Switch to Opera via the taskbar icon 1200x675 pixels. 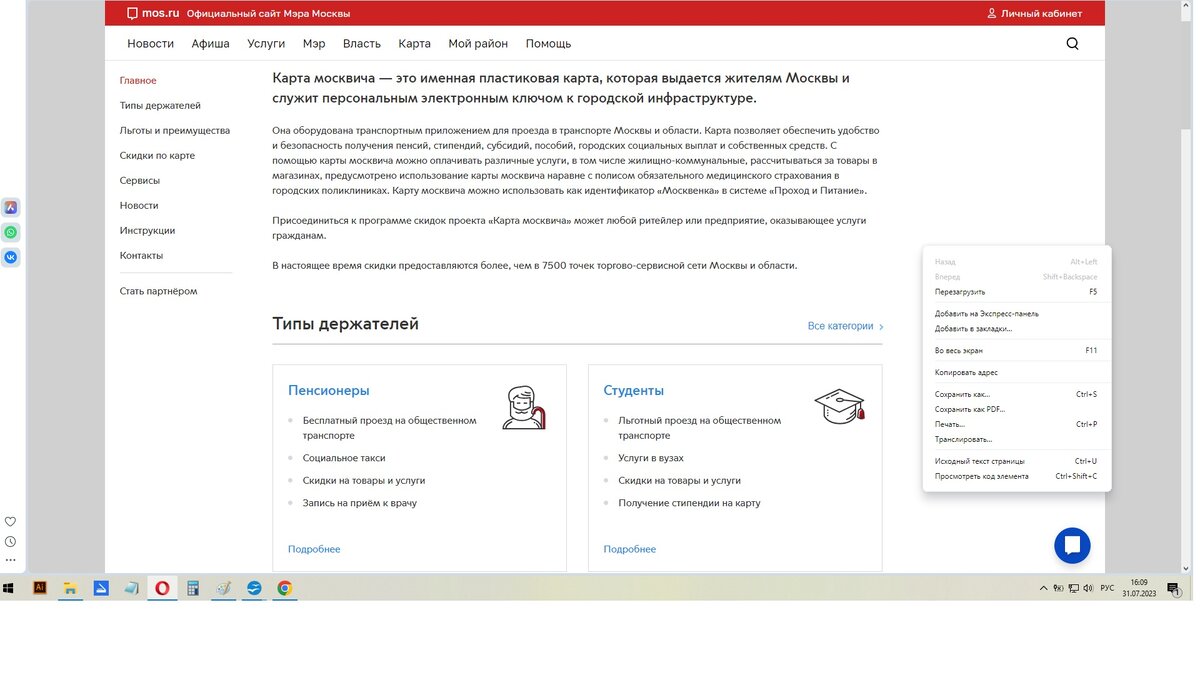pos(162,588)
